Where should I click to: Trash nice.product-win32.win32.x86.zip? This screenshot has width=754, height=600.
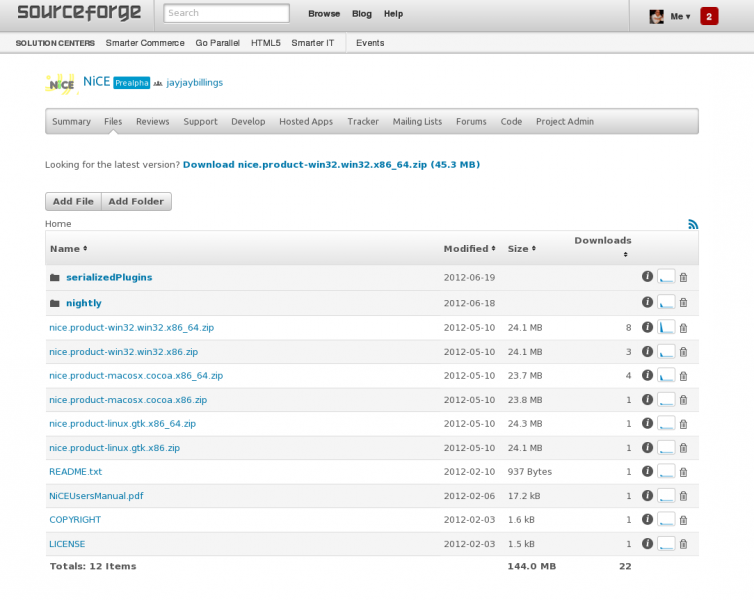click(683, 352)
